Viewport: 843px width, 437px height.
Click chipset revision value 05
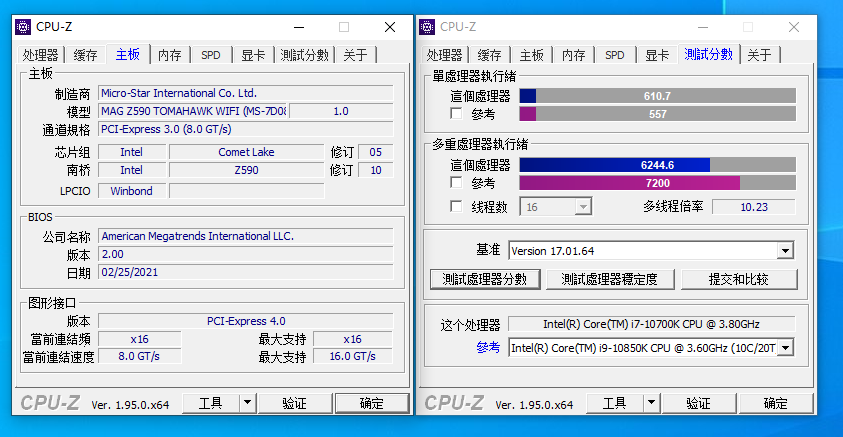tap(375, 152)
